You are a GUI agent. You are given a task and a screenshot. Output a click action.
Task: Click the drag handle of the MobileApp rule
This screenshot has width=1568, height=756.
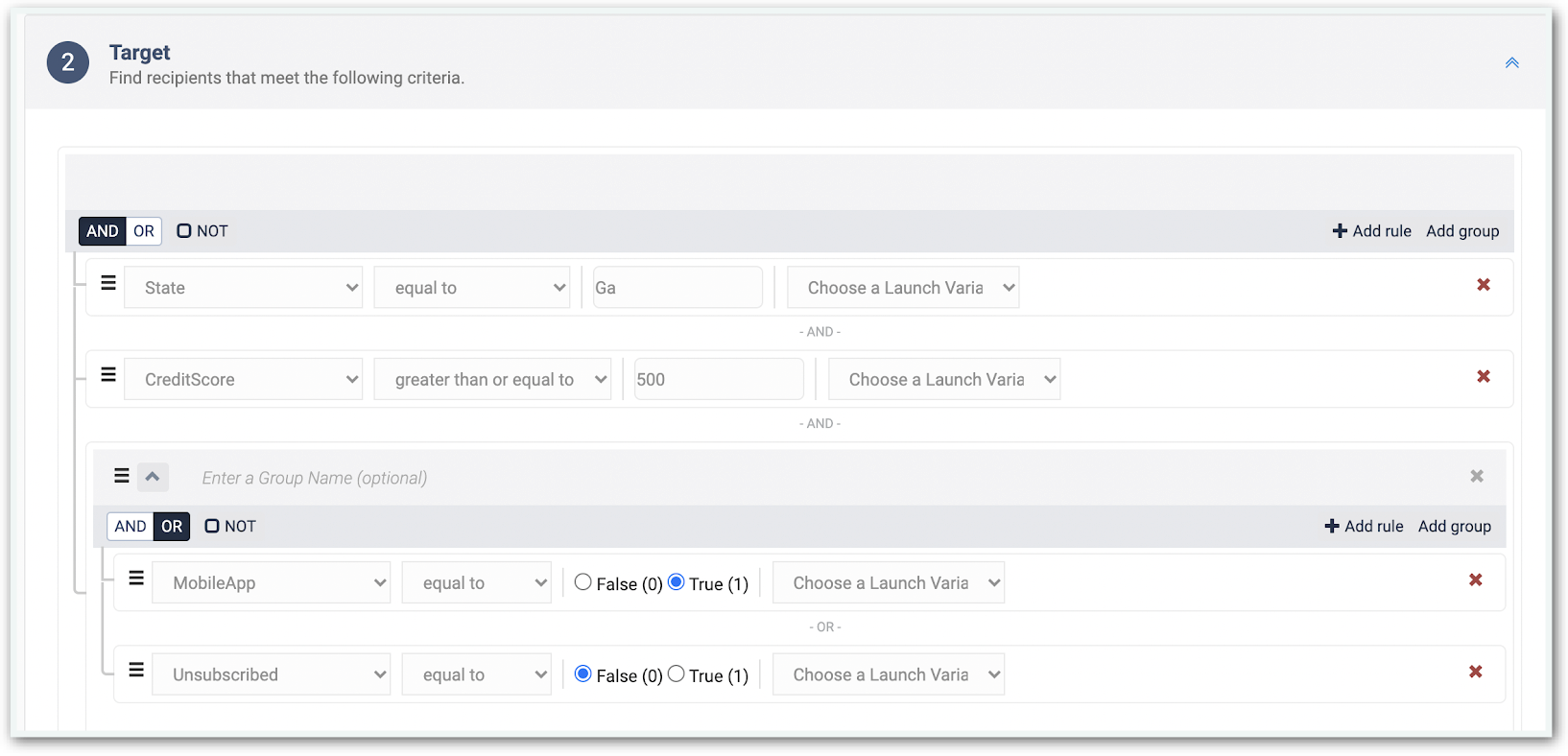point(136,579)
